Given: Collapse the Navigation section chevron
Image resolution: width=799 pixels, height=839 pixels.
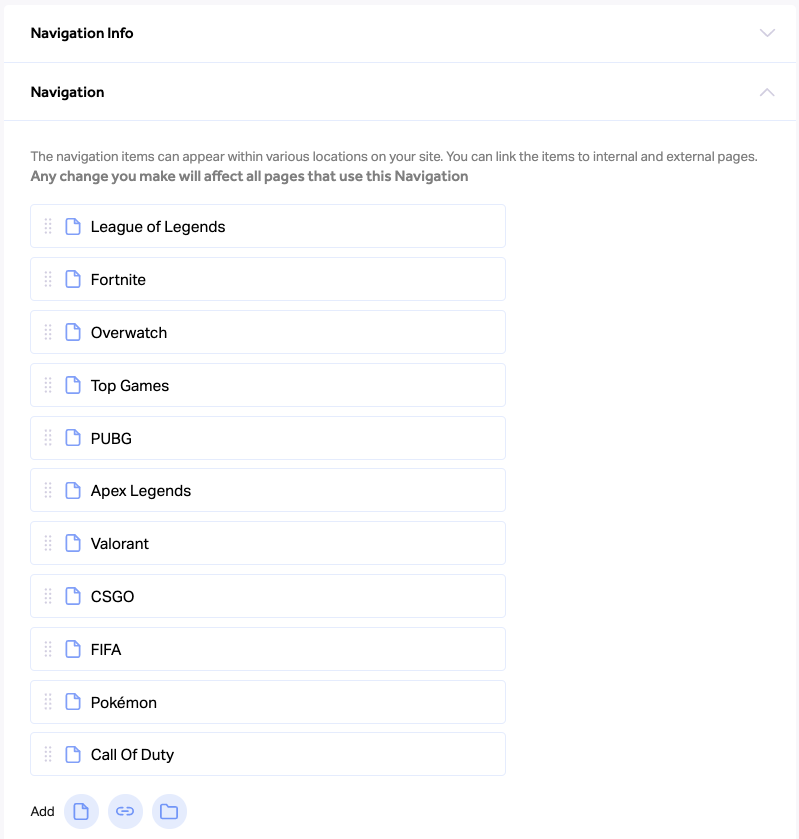Looking at the screenshot, I should [767, 92].
